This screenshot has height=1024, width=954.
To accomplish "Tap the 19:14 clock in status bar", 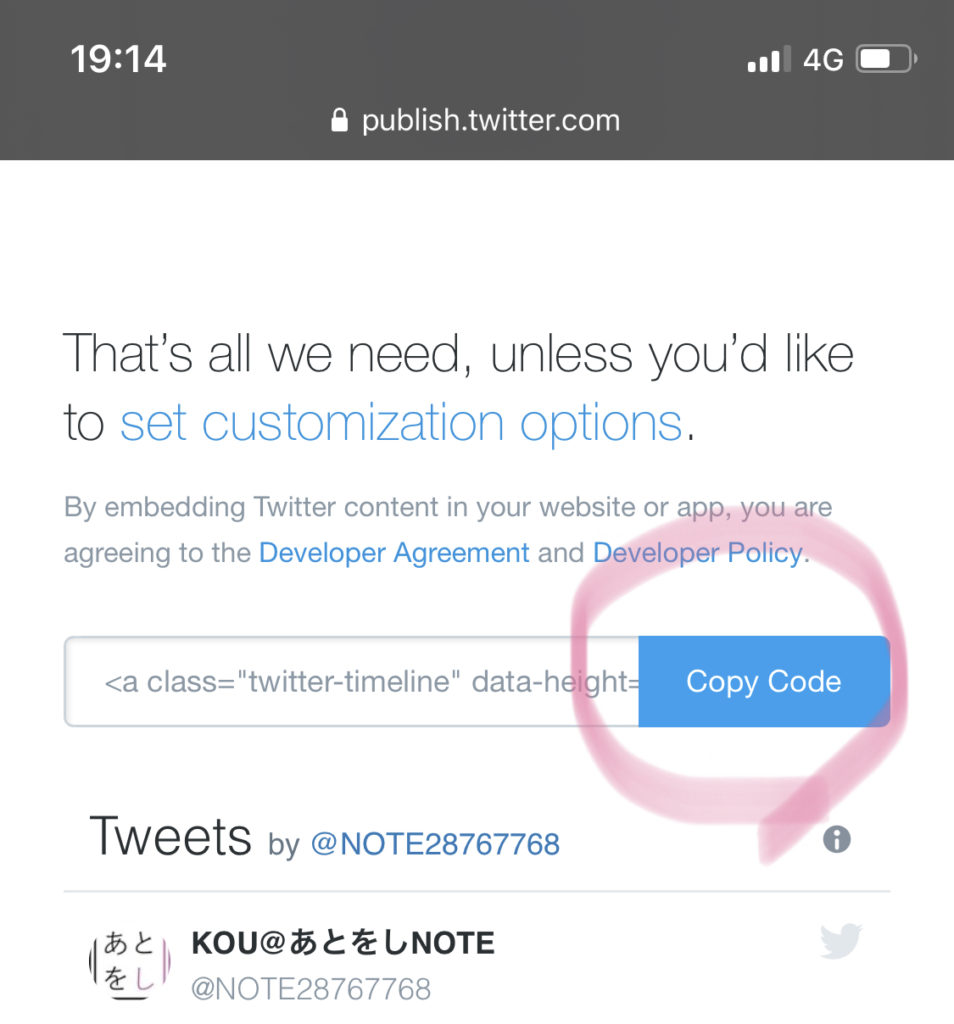I will pyautogui.click(x=118, y=60).
